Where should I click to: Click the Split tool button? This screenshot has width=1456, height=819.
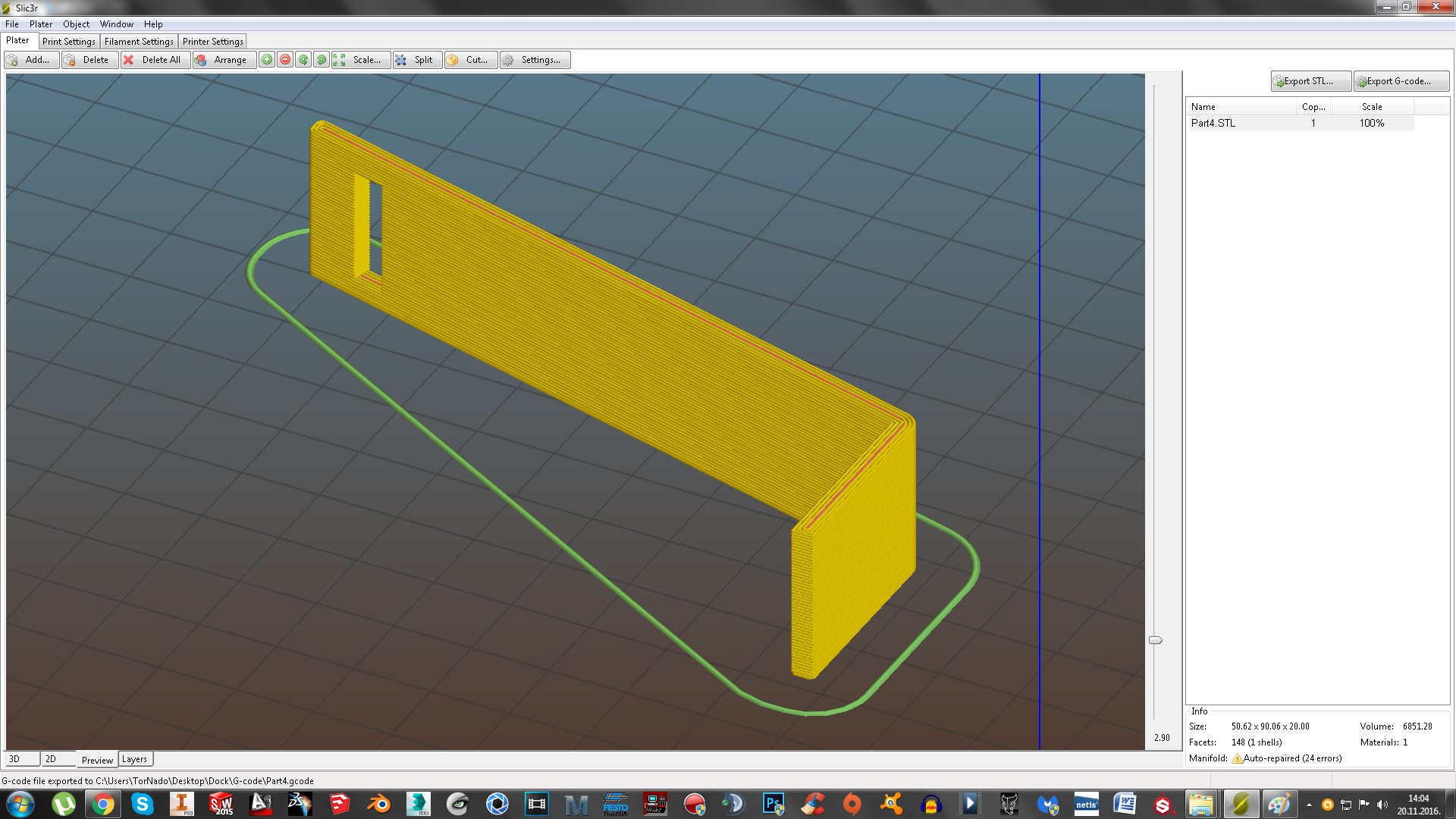416,60
